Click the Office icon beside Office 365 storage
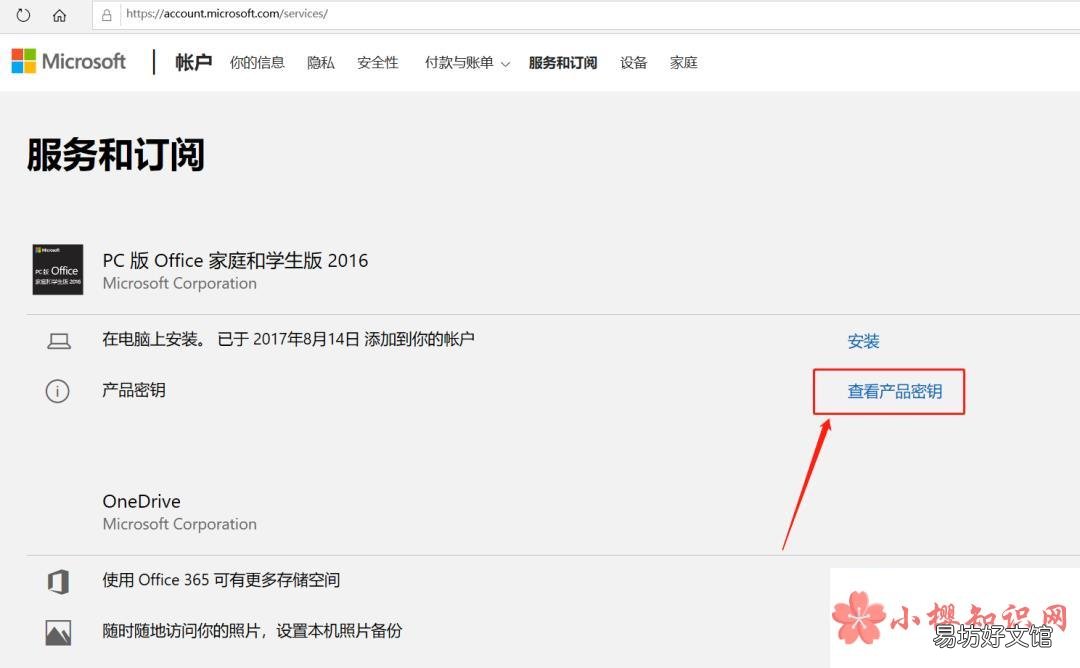This screenshot has width=1080, height=668. (59, 582)
